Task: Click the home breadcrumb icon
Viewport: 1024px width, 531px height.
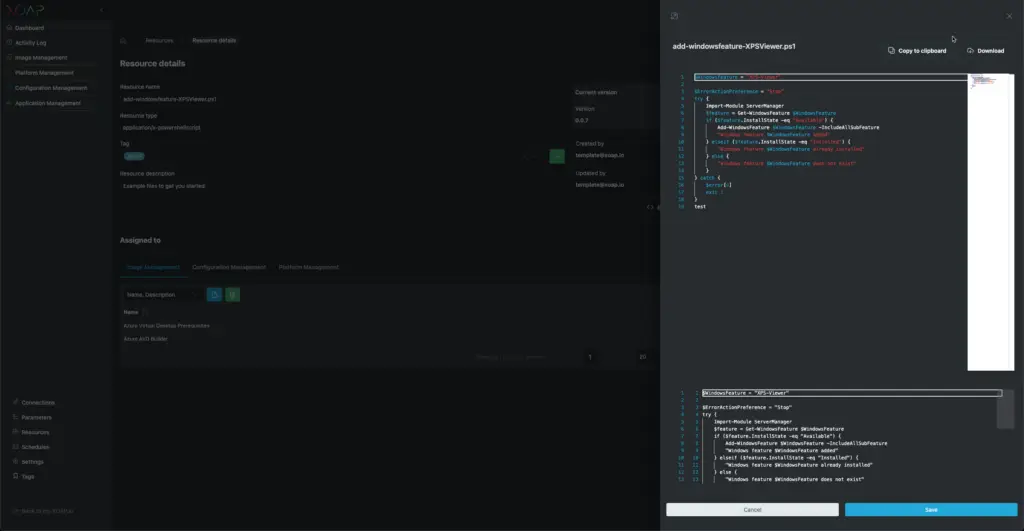Action: tap(123, 40)
